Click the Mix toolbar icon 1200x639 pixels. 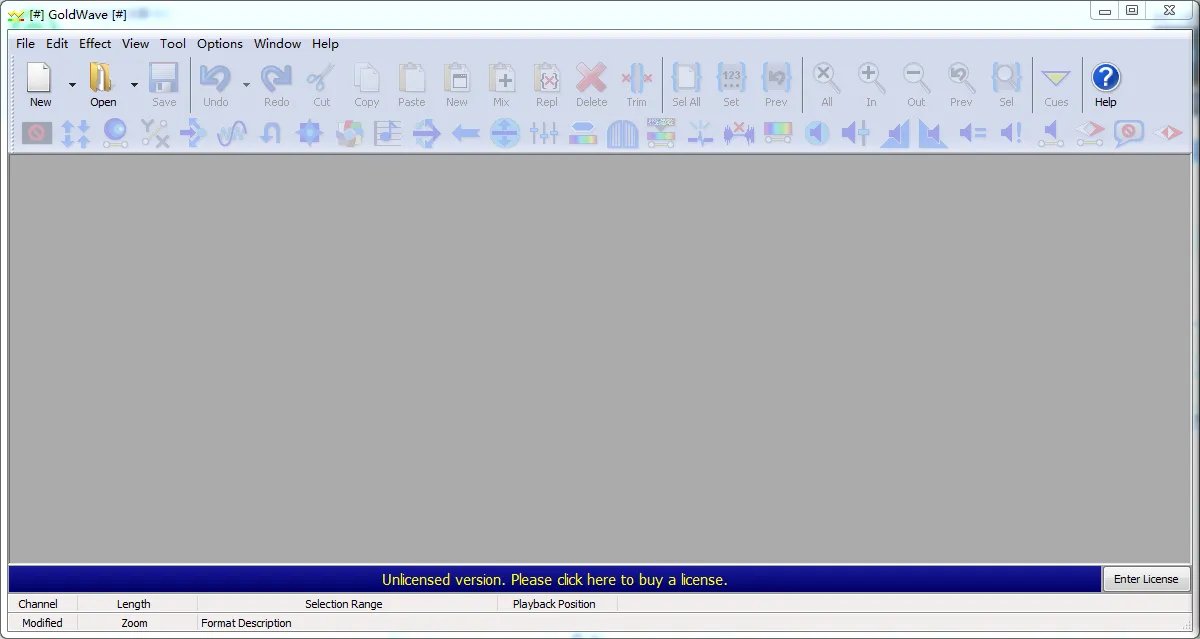501,79
